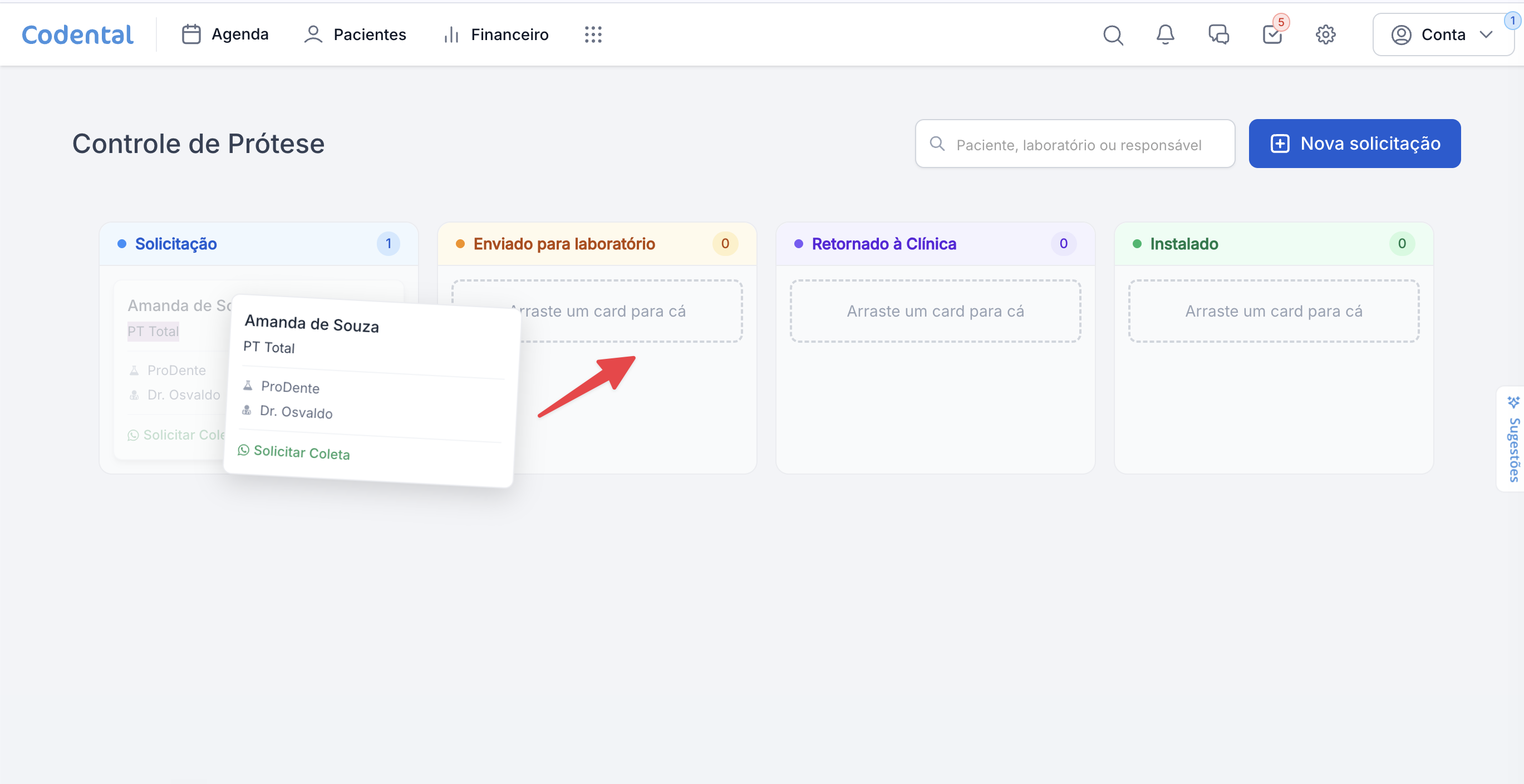Viewport: 1524px width, 784px height.
Task: Open the Agenda menu item
Action: 225,34
